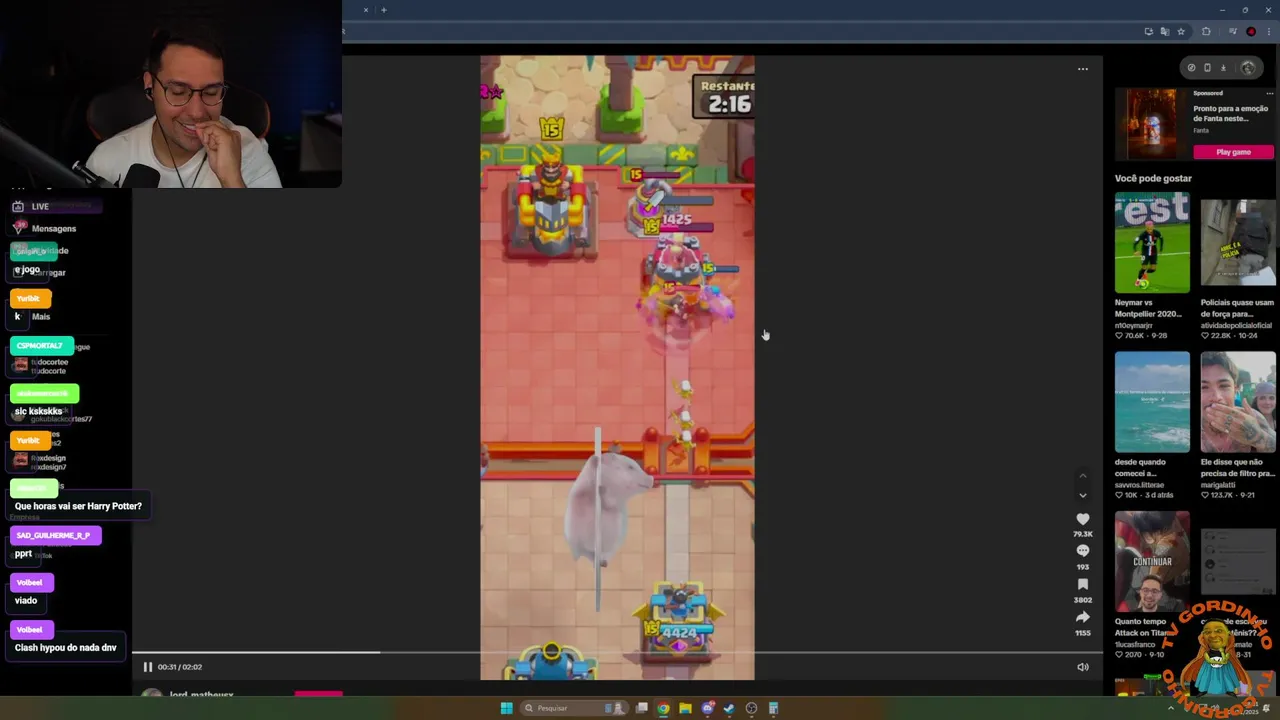1280x720 pixels.
Task: Click the phone icon in the top pill
Action: point(1207,68)
